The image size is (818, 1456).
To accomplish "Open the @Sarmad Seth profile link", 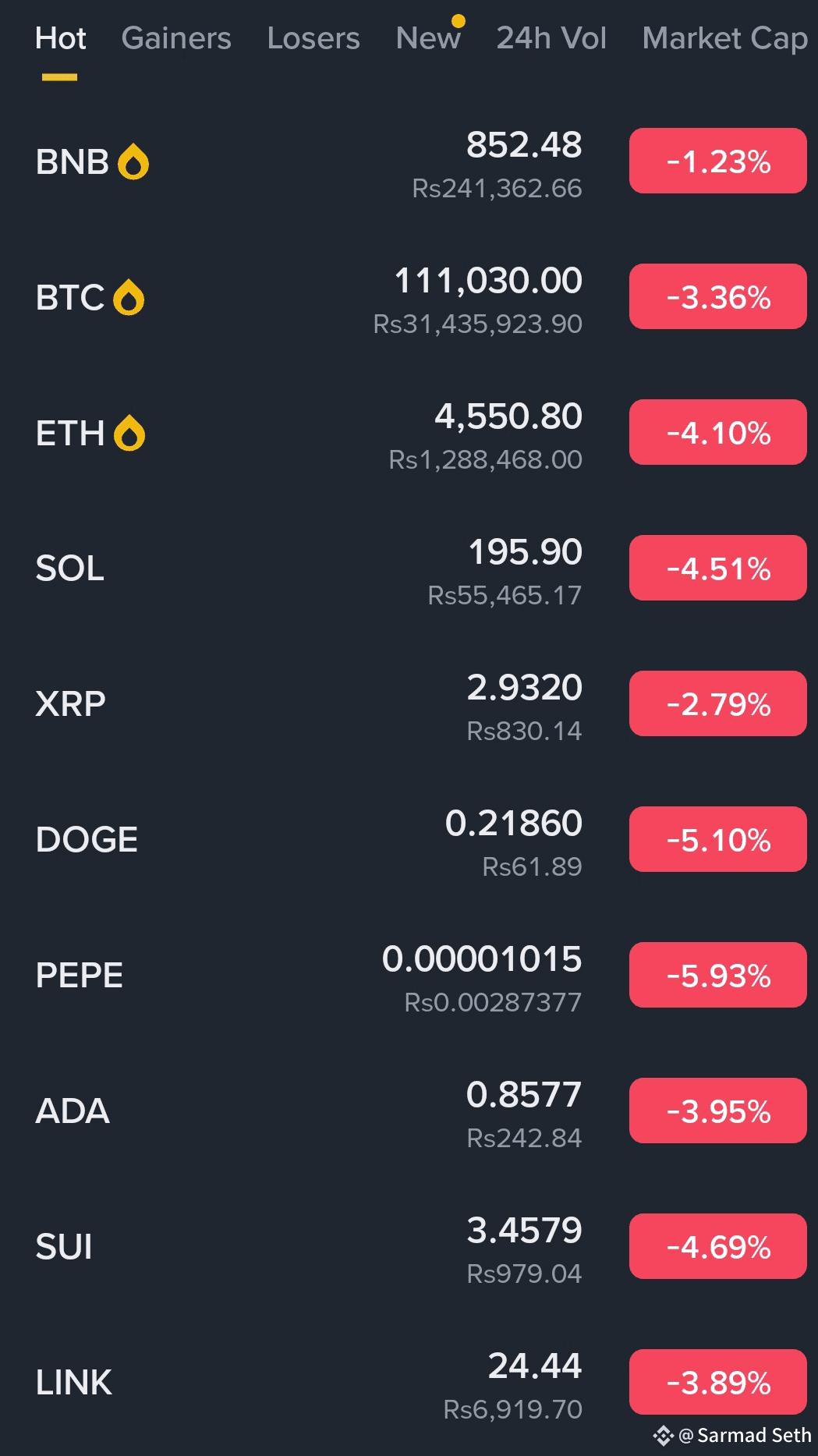I will click(x=745, y=1435).
